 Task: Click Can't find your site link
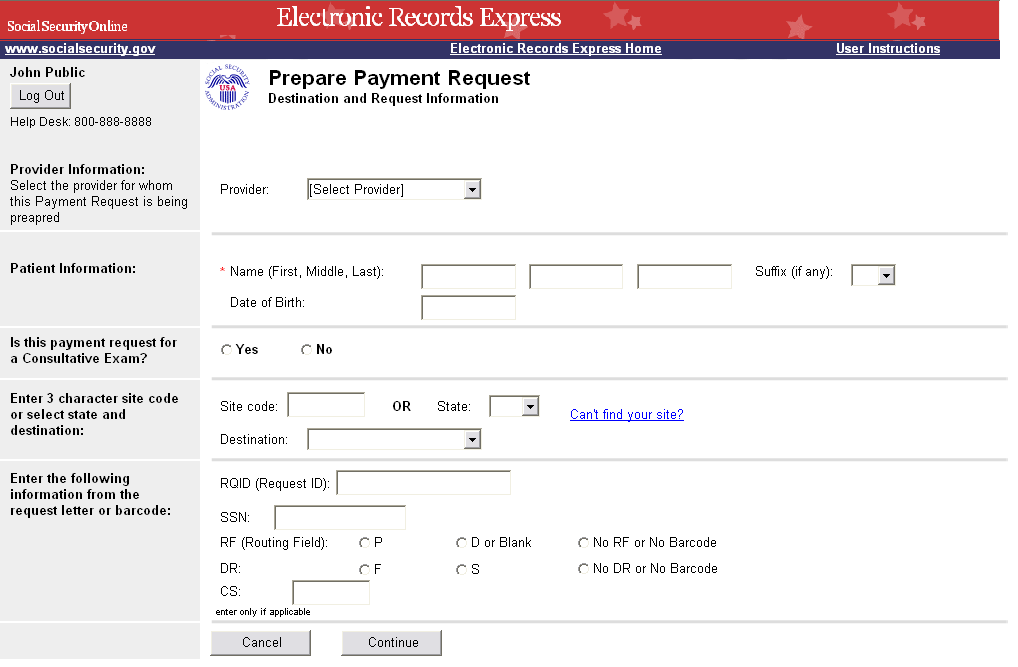tap(627, 414)
